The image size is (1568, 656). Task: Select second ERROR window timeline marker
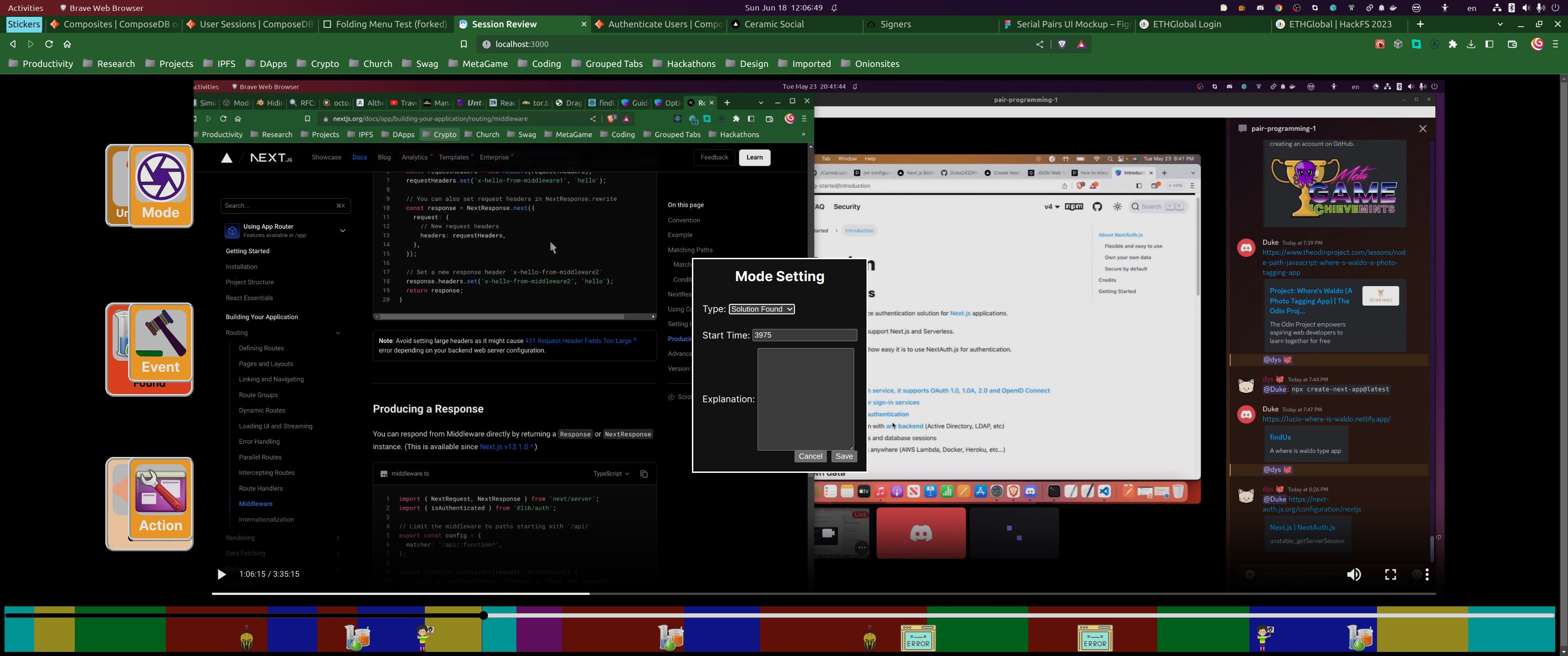click(1095, 638)
